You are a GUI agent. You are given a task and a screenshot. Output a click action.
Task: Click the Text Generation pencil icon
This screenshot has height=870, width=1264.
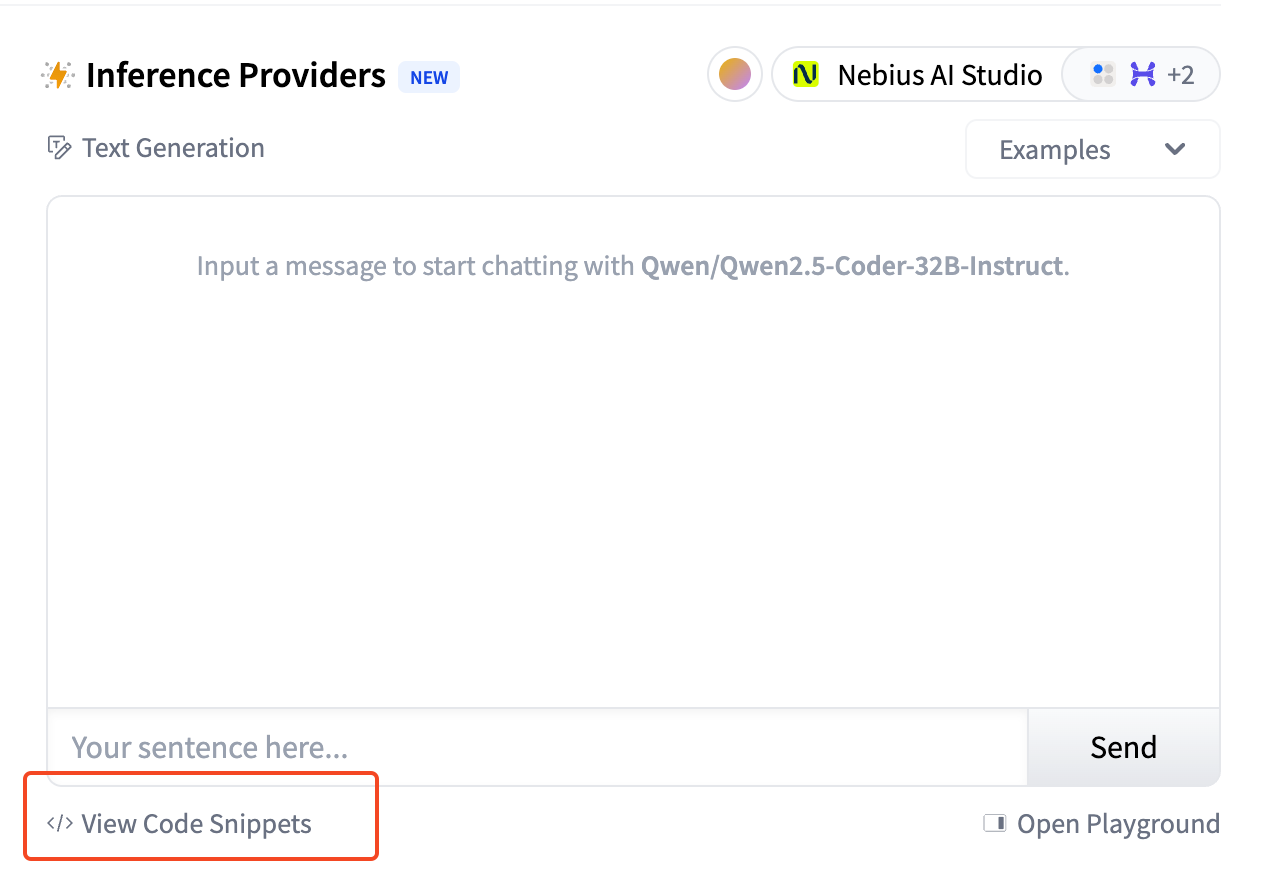click(59, 148)
